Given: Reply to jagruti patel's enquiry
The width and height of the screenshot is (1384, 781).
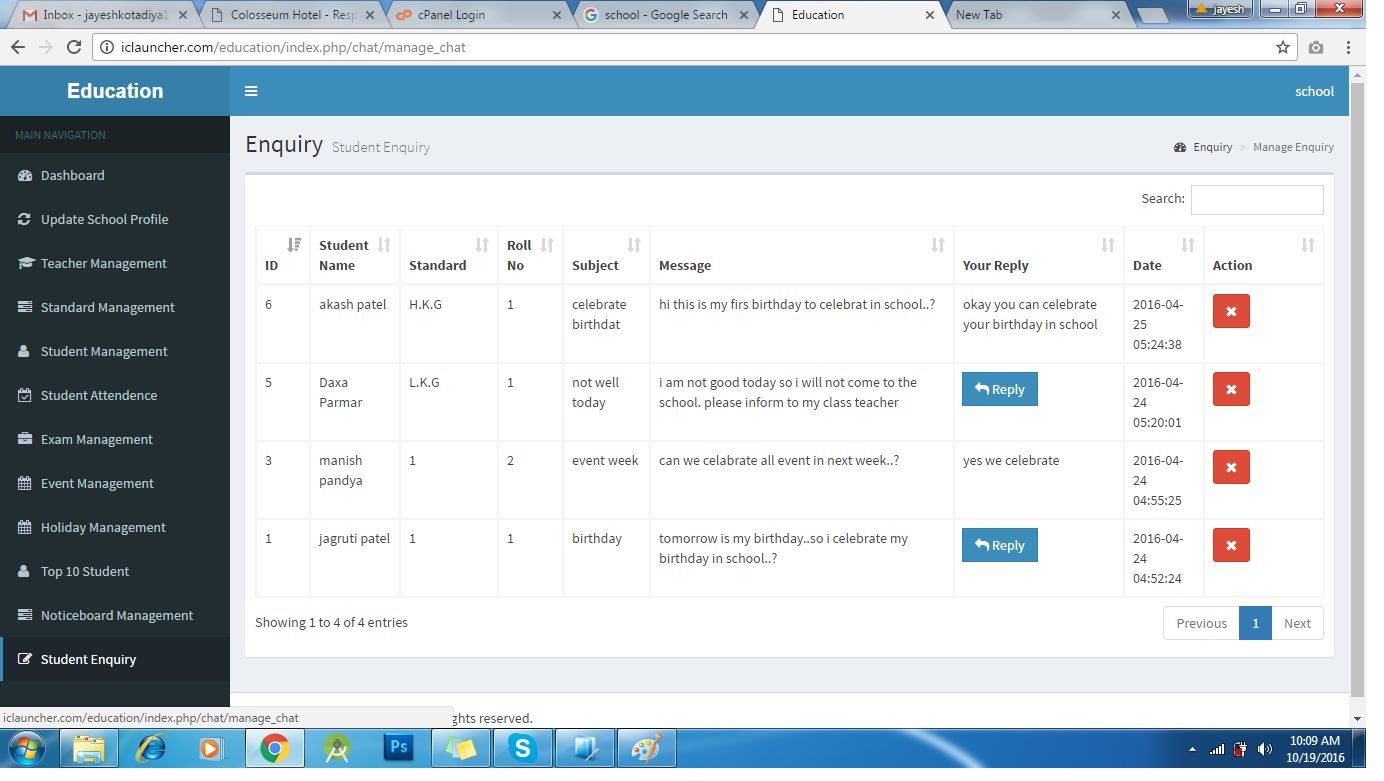Looking at the screenshot, I should click(1000, 545).
